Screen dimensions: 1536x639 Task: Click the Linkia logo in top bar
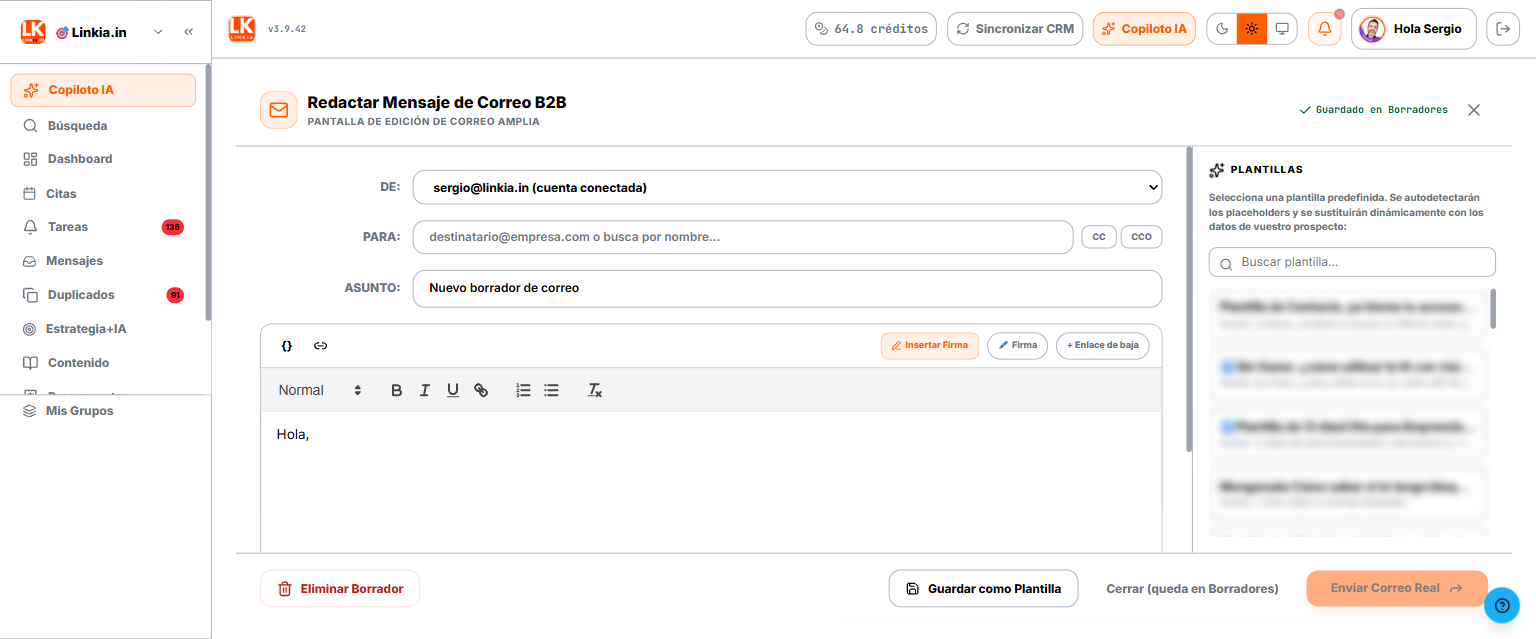pos(242,29)
